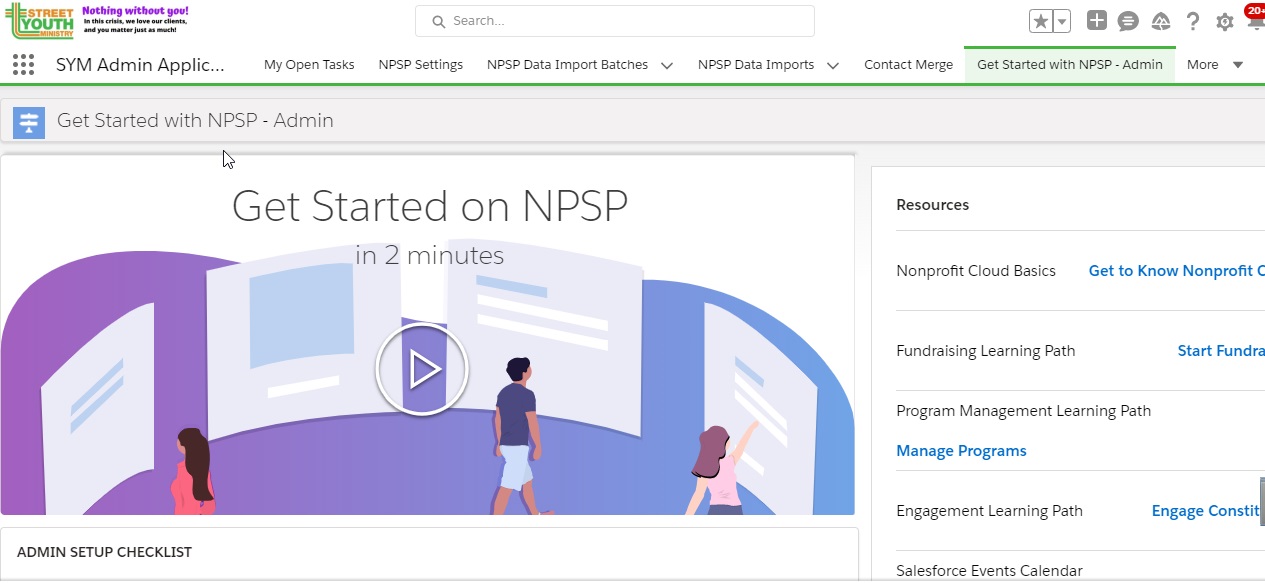Open the Help question mark icon
The image size is (1265, 583).
pos(1193,21)
